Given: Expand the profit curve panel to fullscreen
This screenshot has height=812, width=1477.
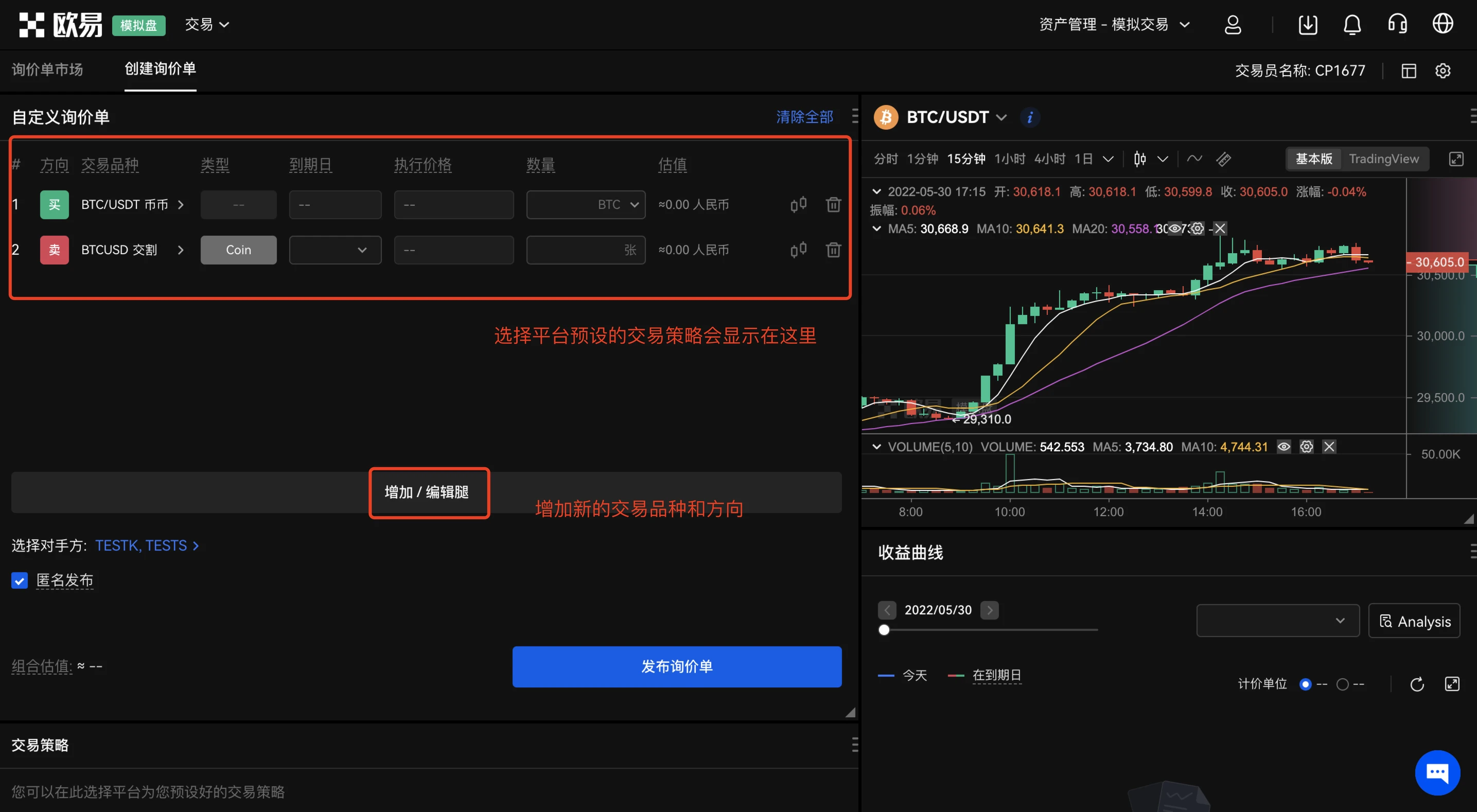Looking at the screenshot, I should tap(1452, 684).
